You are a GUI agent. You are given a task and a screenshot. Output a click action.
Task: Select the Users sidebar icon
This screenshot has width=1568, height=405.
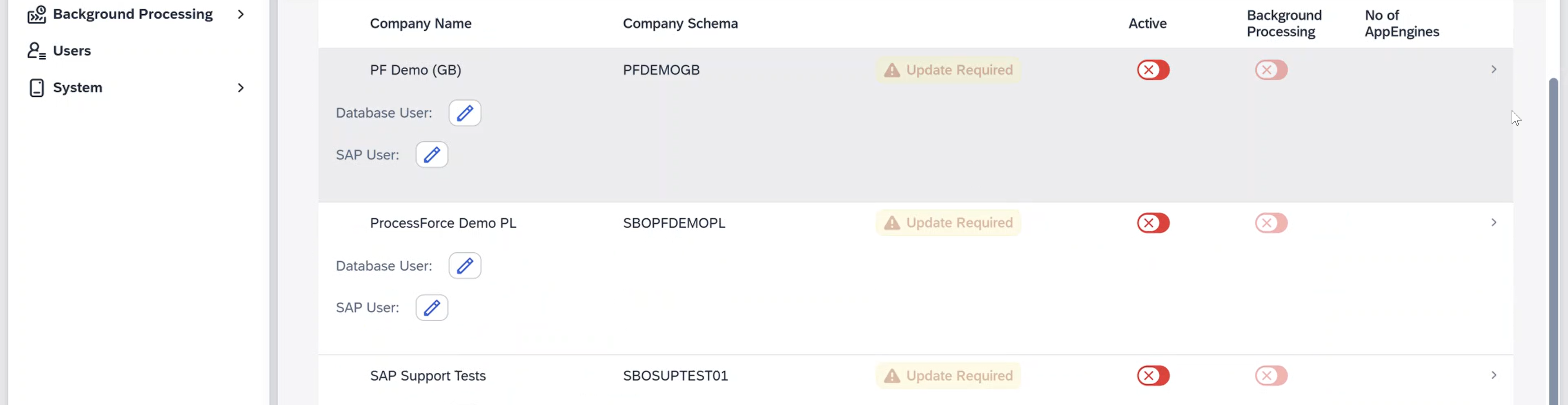[36, 51]
